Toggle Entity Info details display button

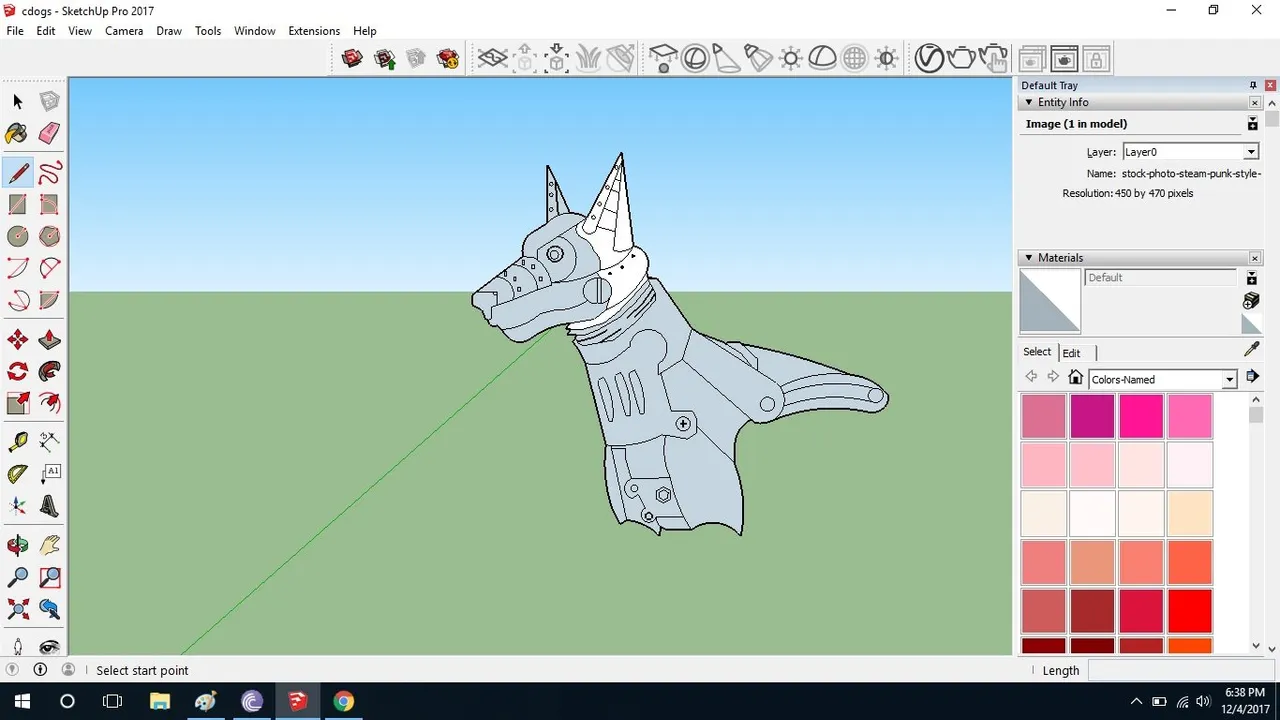pos(1252,124)
